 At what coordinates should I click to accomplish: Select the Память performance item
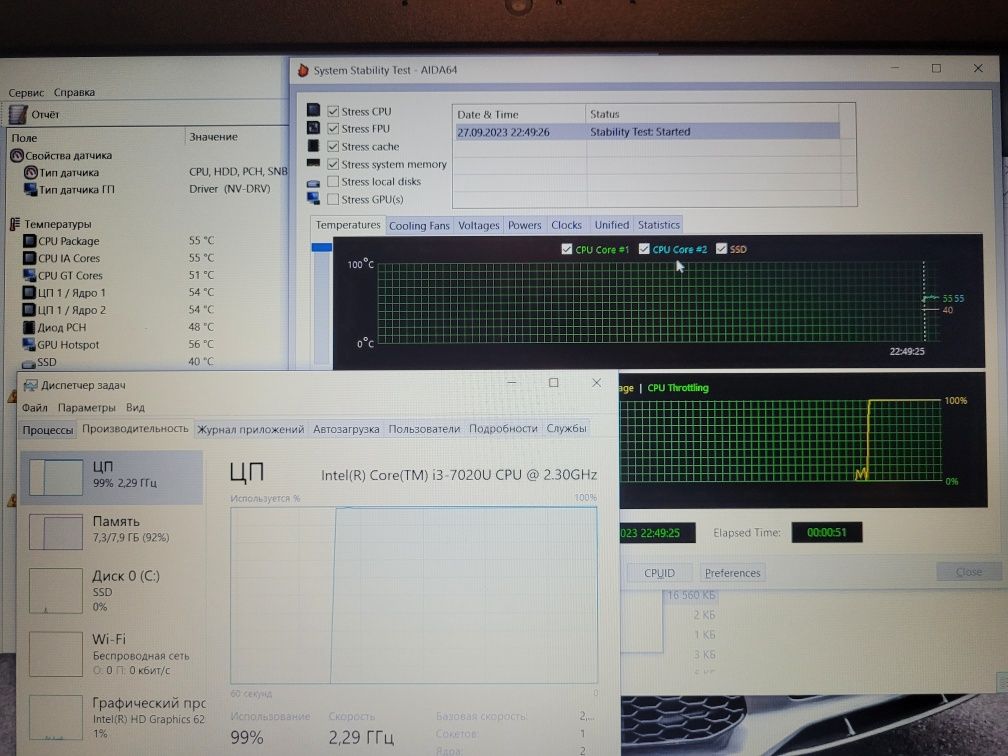point(112,531)
